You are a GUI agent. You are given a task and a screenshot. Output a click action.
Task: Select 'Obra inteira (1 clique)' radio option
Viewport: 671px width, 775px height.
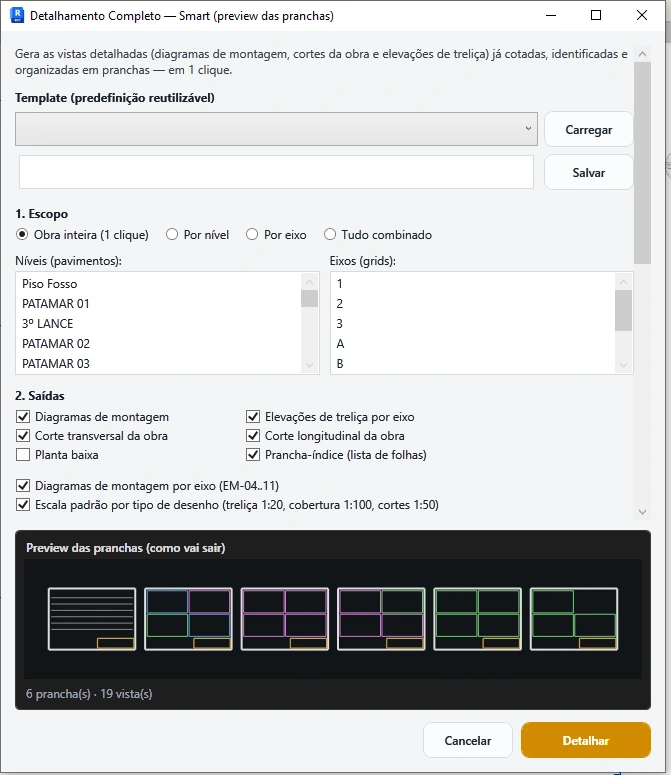point(82,235)
